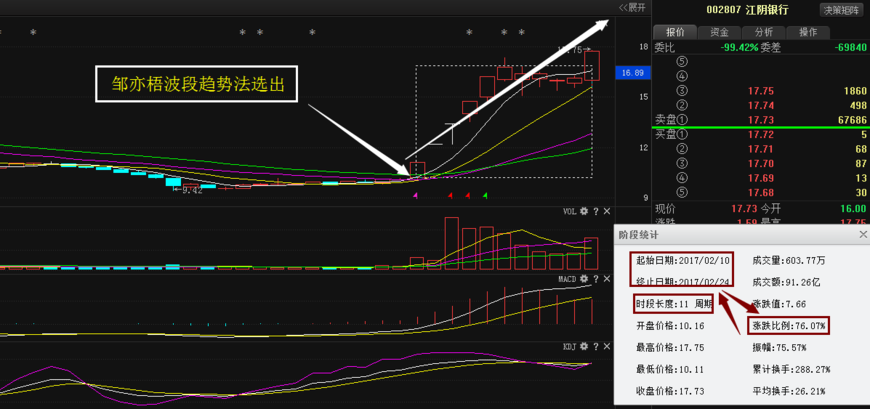Click the green signal marker below candlesticks
The height and width of the screenshot is (409, 870).
[x=485, y=195]
